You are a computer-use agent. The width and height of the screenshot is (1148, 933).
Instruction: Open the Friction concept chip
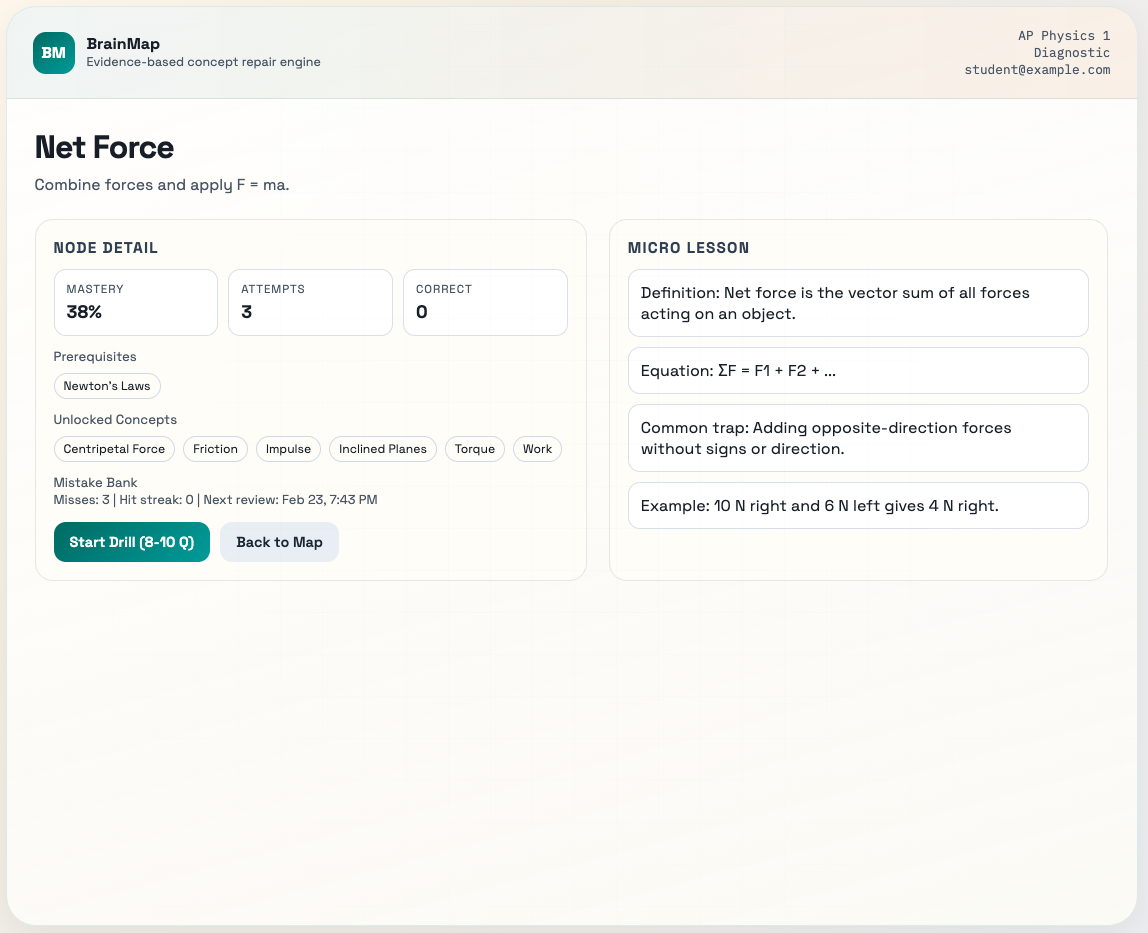tap(215, 449)
